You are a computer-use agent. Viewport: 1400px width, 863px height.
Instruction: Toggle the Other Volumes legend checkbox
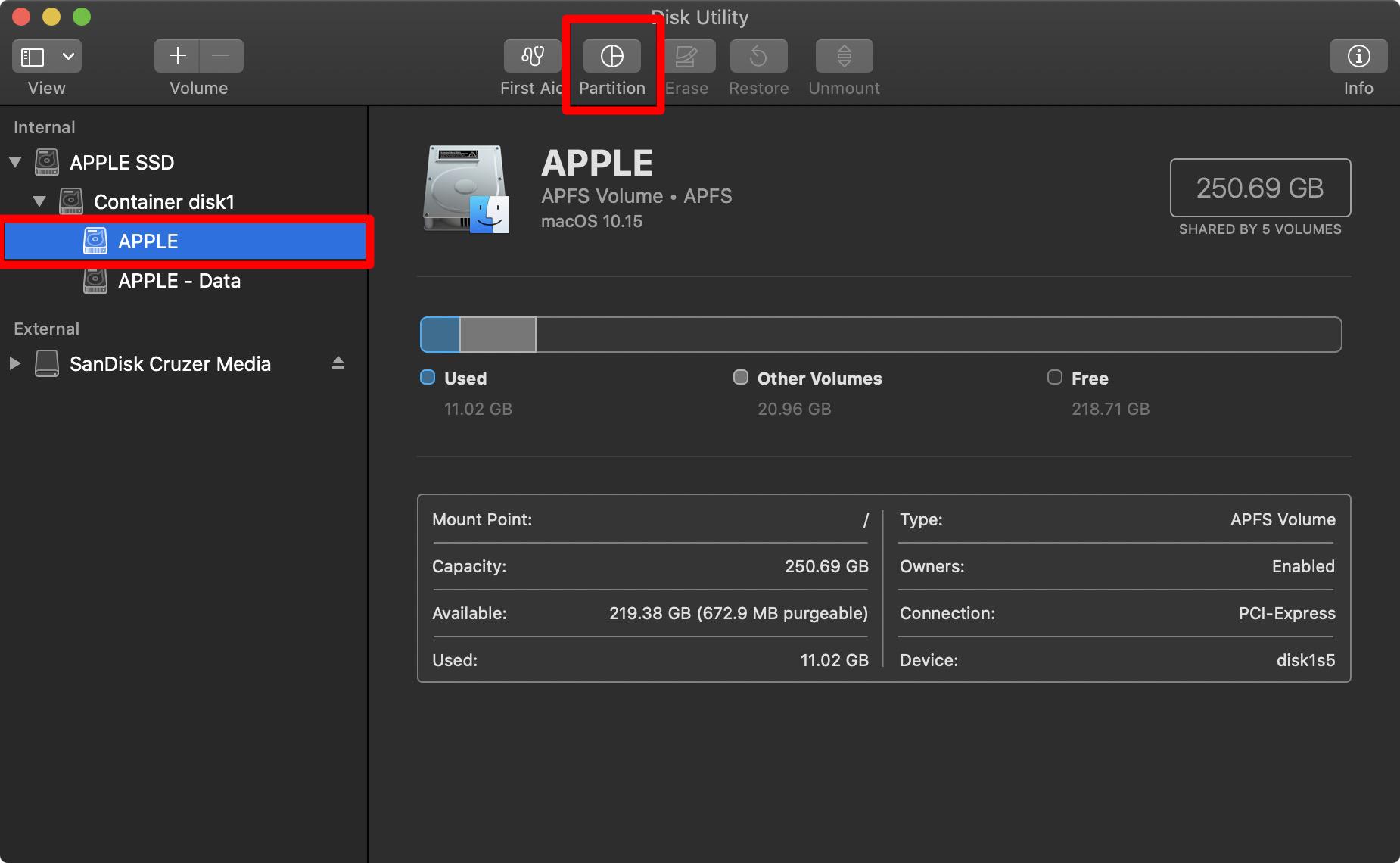(x=741, y=377)
